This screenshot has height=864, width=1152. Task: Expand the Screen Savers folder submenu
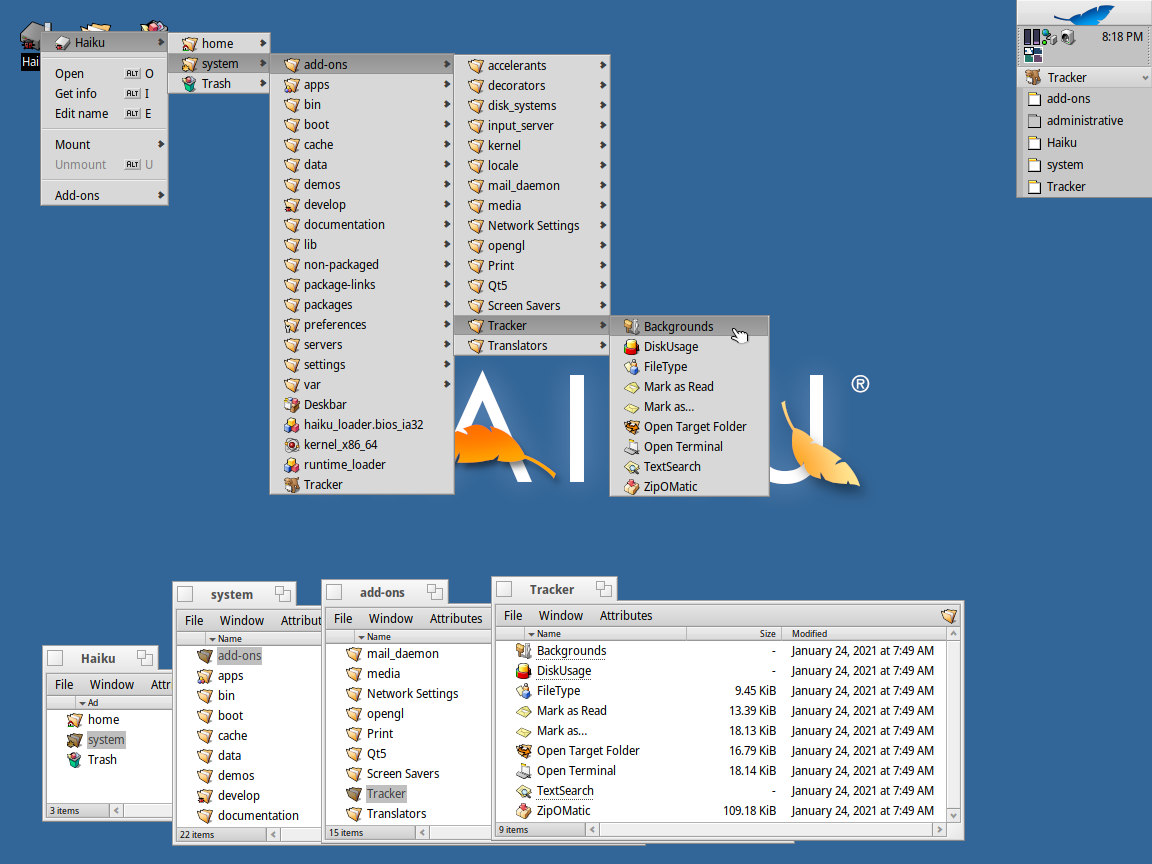pyautogui.click(x=602, y=305)
